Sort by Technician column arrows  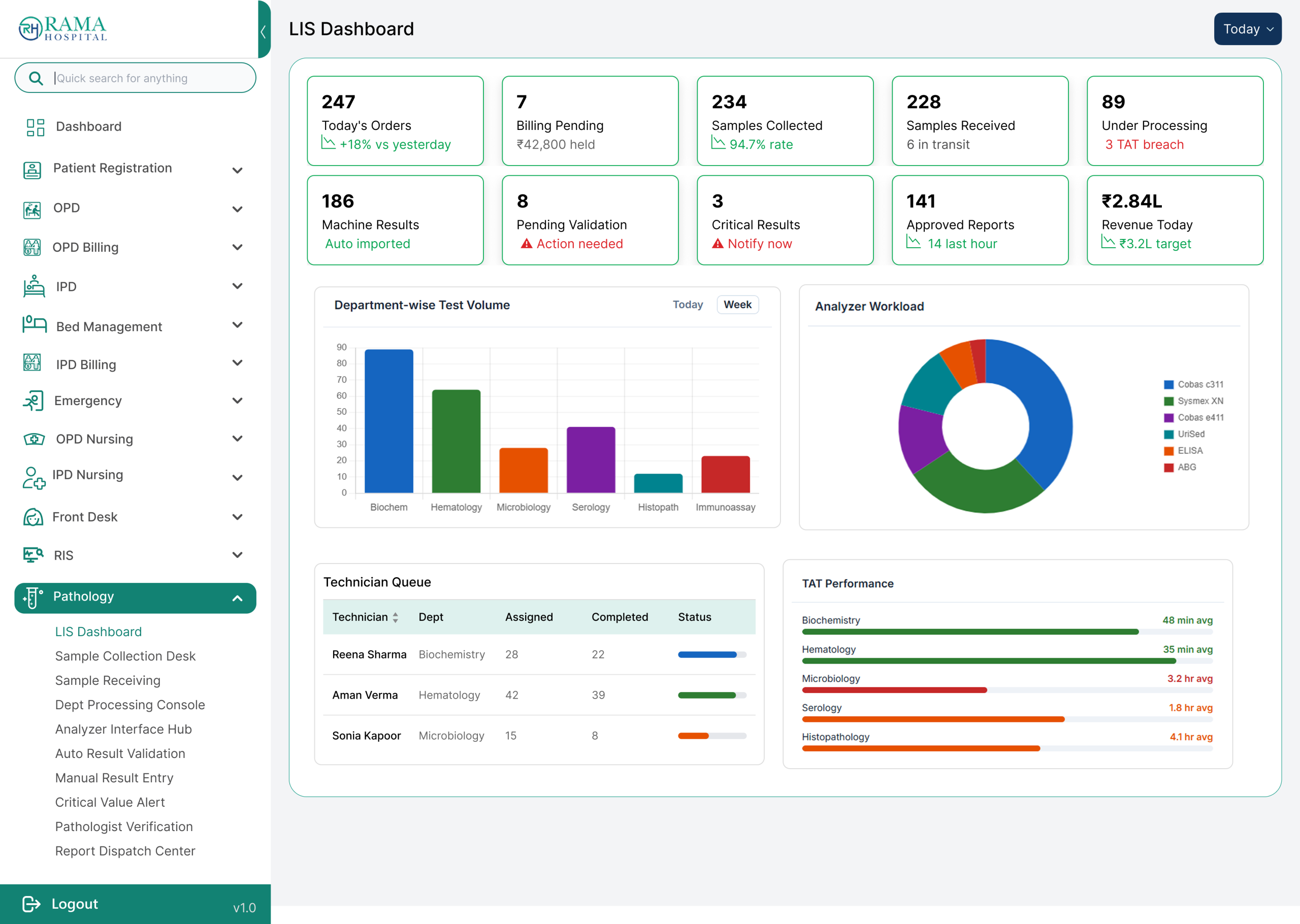click(395, 617)
